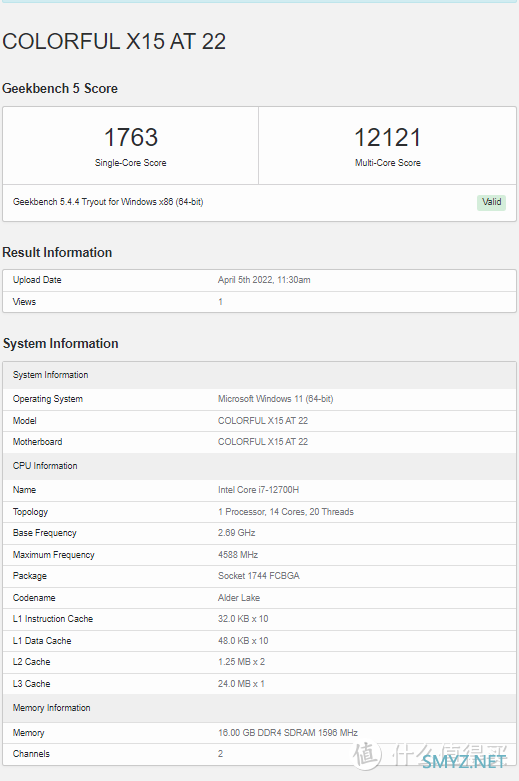Select the 2.69 GHz value
The height and width of the screenshot is (781, 519).
(237, 533)
